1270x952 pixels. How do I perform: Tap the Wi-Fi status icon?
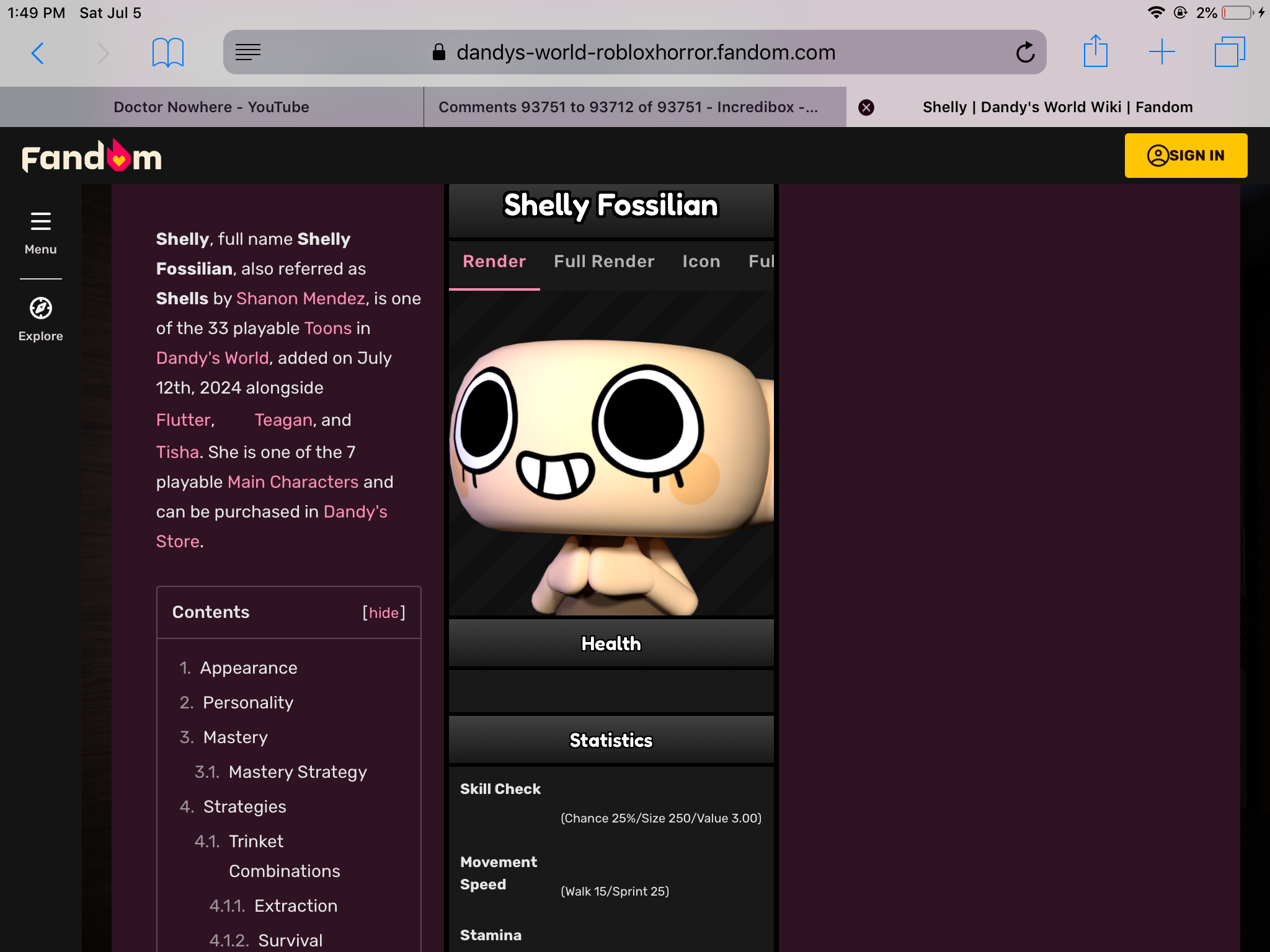[1155, 12]
